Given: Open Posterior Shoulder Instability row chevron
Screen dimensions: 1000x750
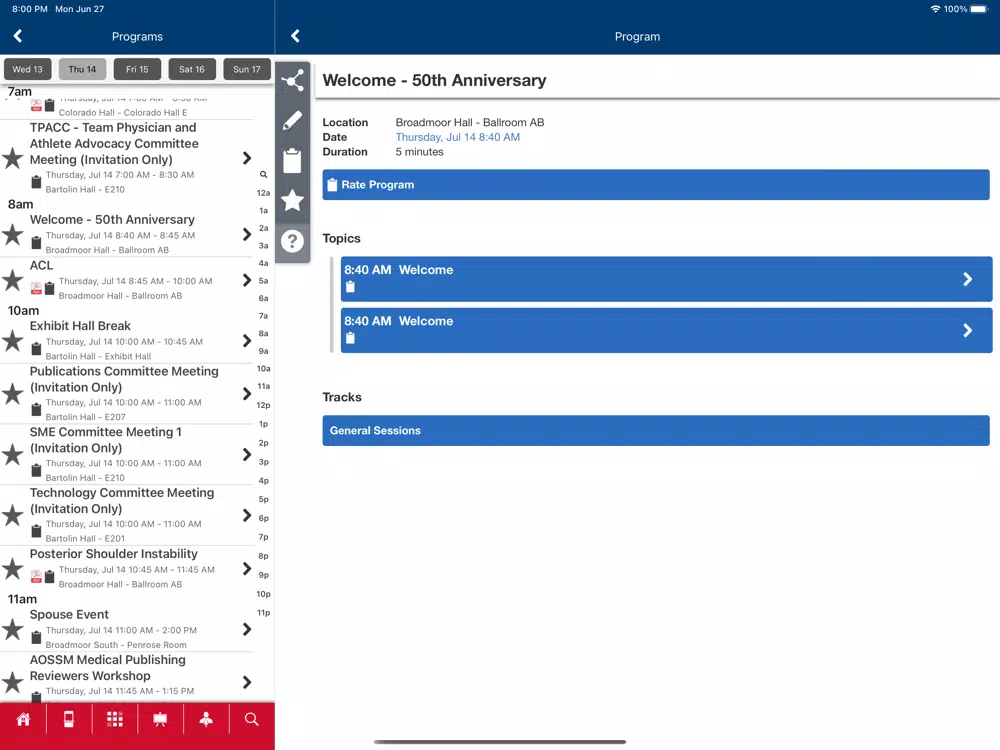Looking at the screenshot, I should point(247,569).
